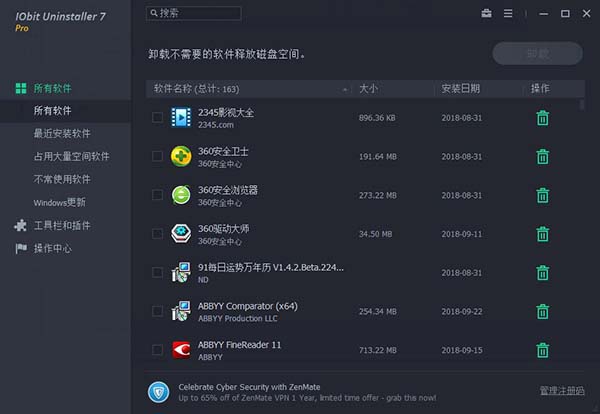The image size is (600, 414).
Task: Check the ABBYY Comparator (x64) checkbox
Action: pyautogui.click(x=157, y=311)
